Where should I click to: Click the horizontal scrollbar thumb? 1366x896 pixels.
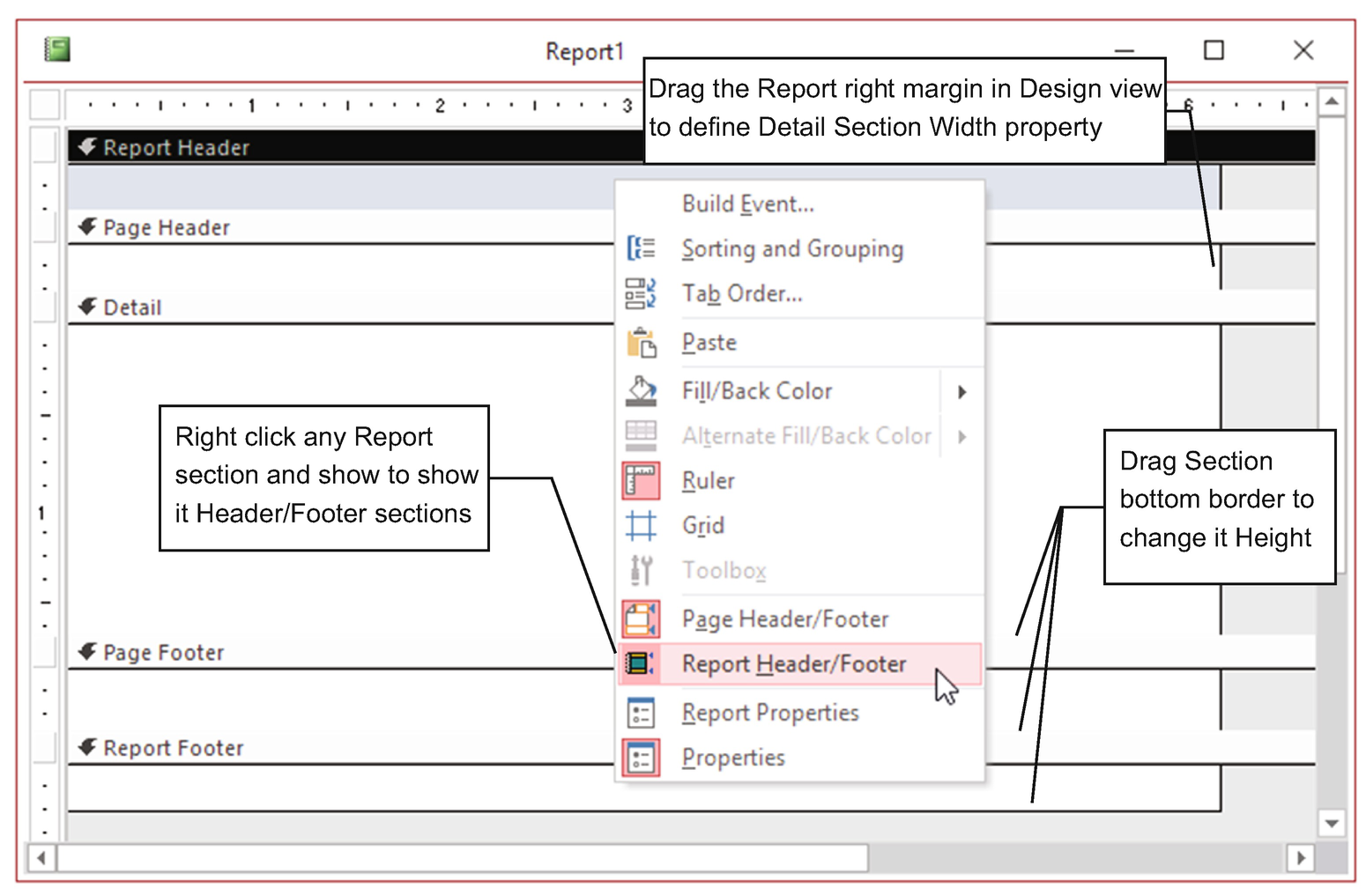pos(463,857)
